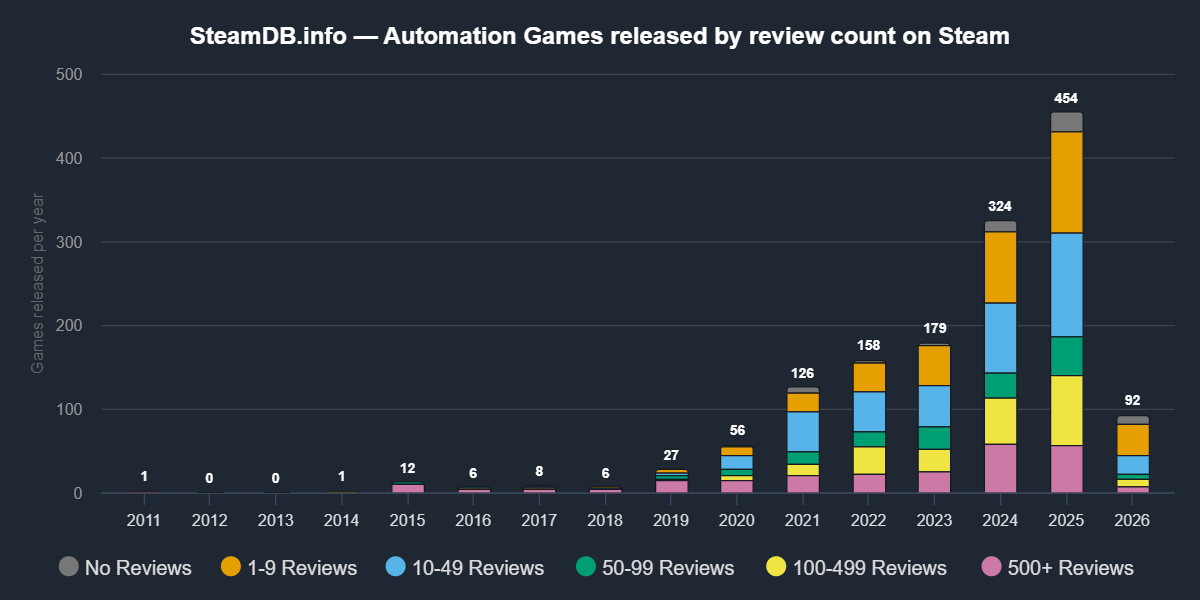Click the chart title text
Image resolution: width=1200 pixels, height=600 pixels.
600,37
